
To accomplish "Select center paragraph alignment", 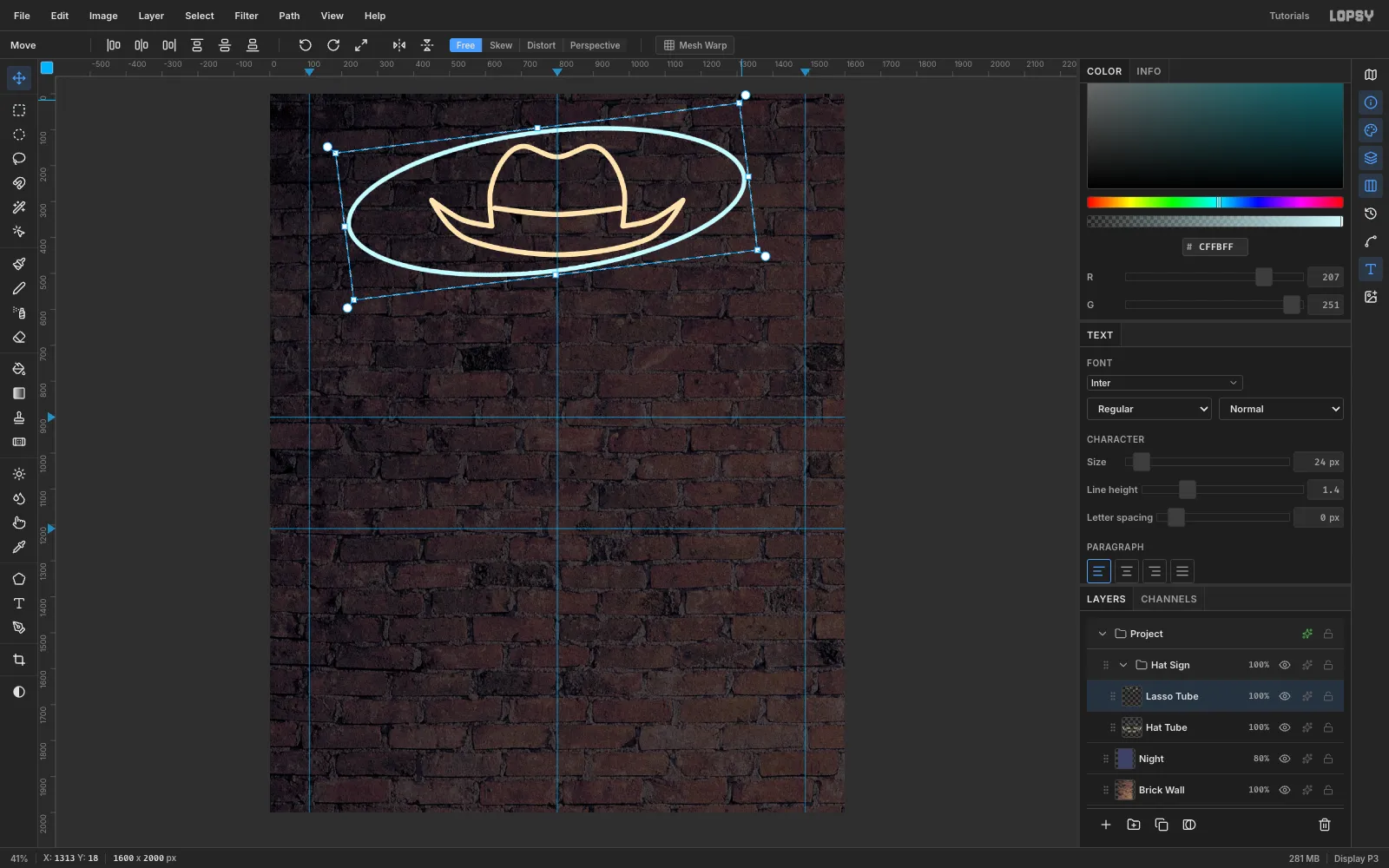I will click(1127, 571).
